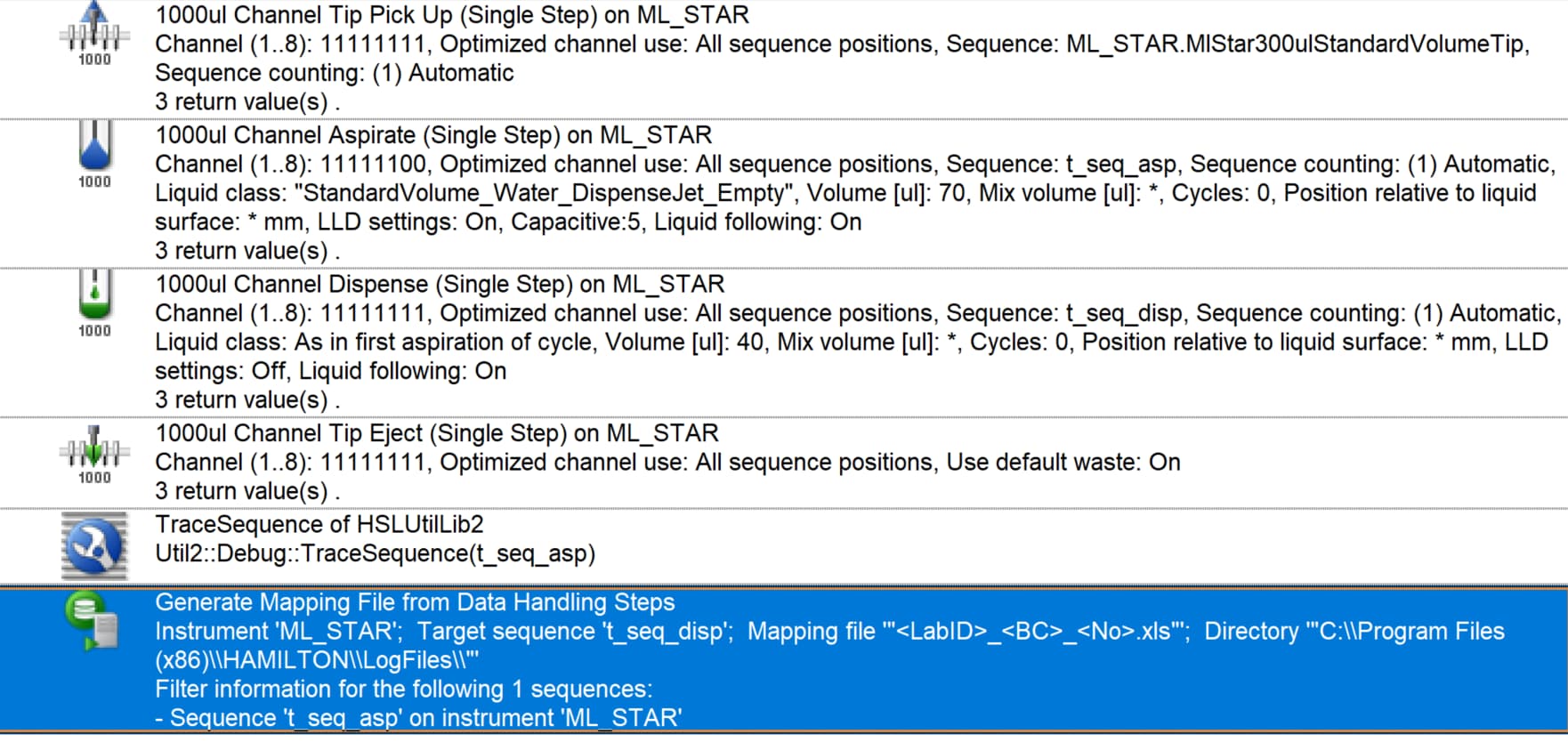Screen dimensions: 1568x742
Task: Click the StandardVolume_Water_DispenseJet_Empty liquid class text
Action: point(543,193)
